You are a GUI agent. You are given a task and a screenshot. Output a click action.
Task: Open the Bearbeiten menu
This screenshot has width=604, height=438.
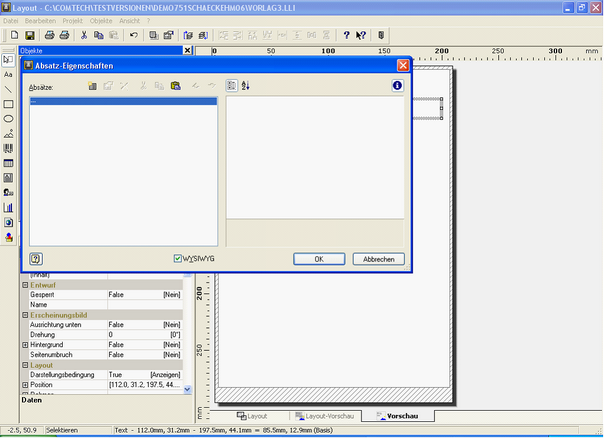pyautogui.click(x=40, y=21)
